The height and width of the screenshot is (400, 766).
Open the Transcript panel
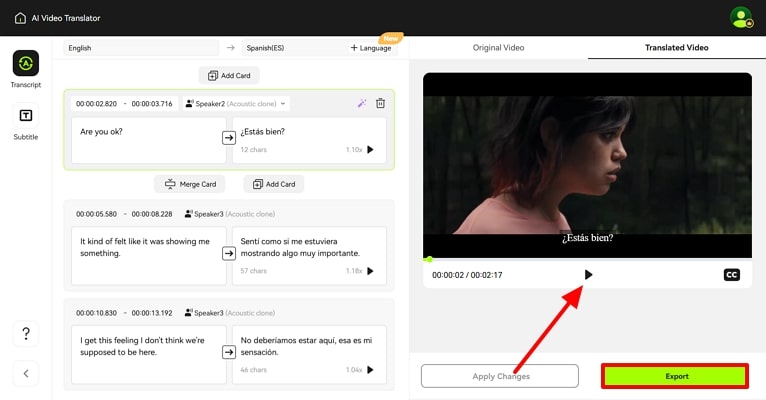click(26, 69)
